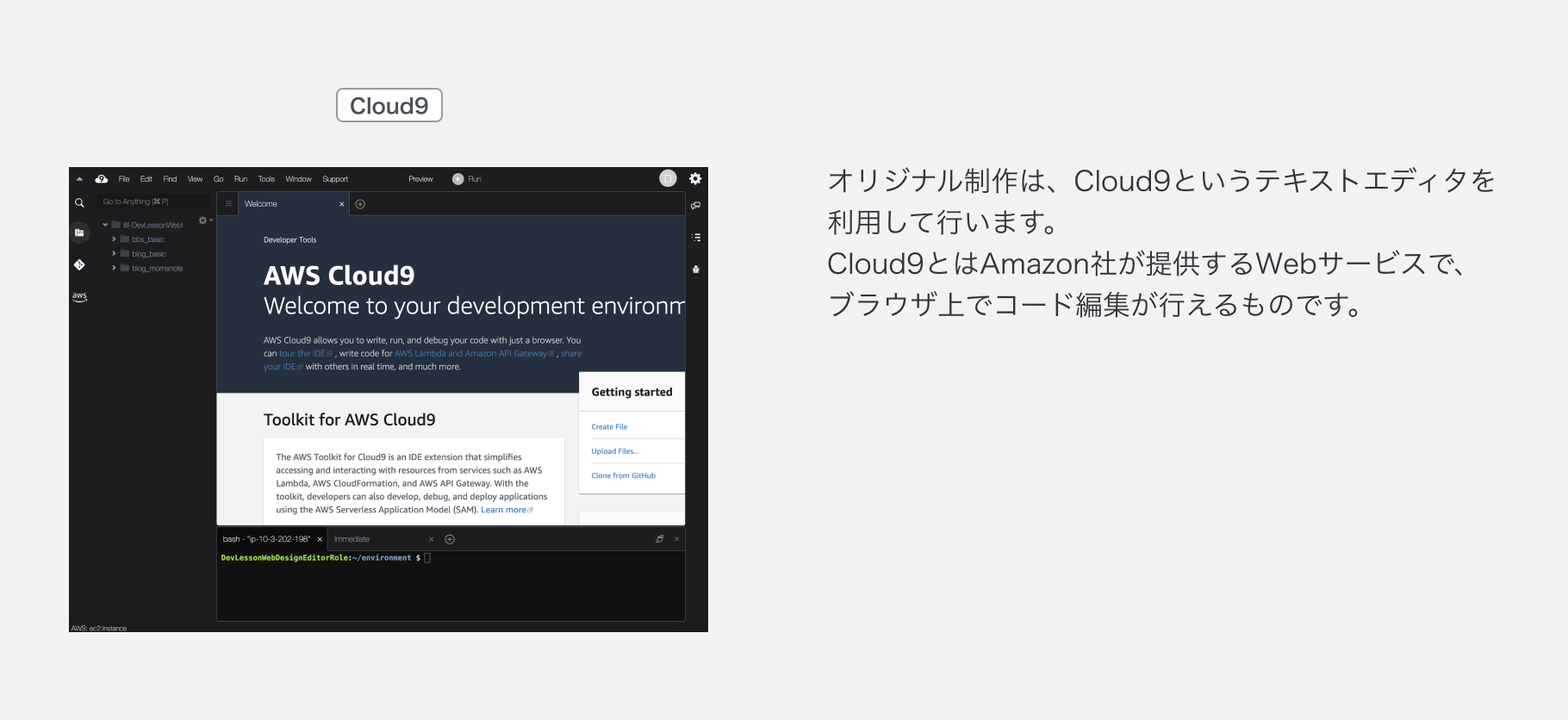Collapse the menu bar with the up arrow
The height and width of the screenshot is (720, 1568).
79,179
